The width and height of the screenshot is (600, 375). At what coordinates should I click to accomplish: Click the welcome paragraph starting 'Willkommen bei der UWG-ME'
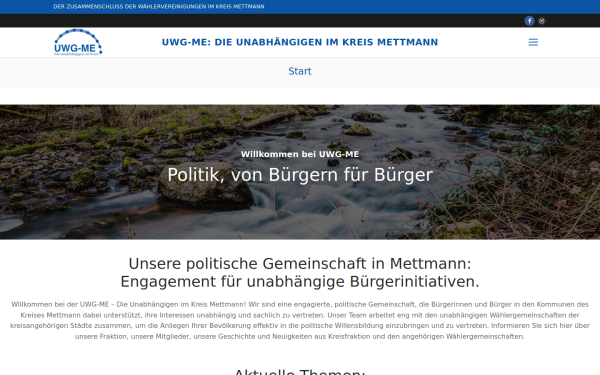[300, 320]
